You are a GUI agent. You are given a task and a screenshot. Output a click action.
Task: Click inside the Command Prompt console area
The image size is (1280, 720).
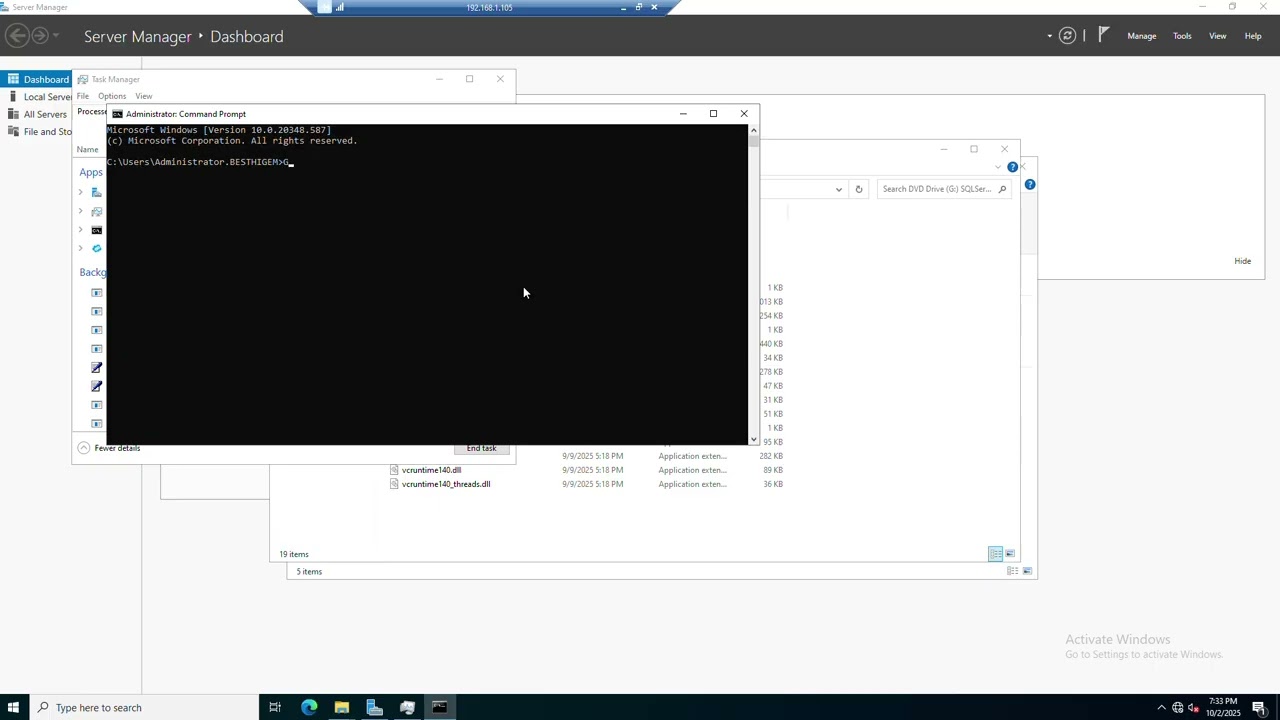(427, 284)
